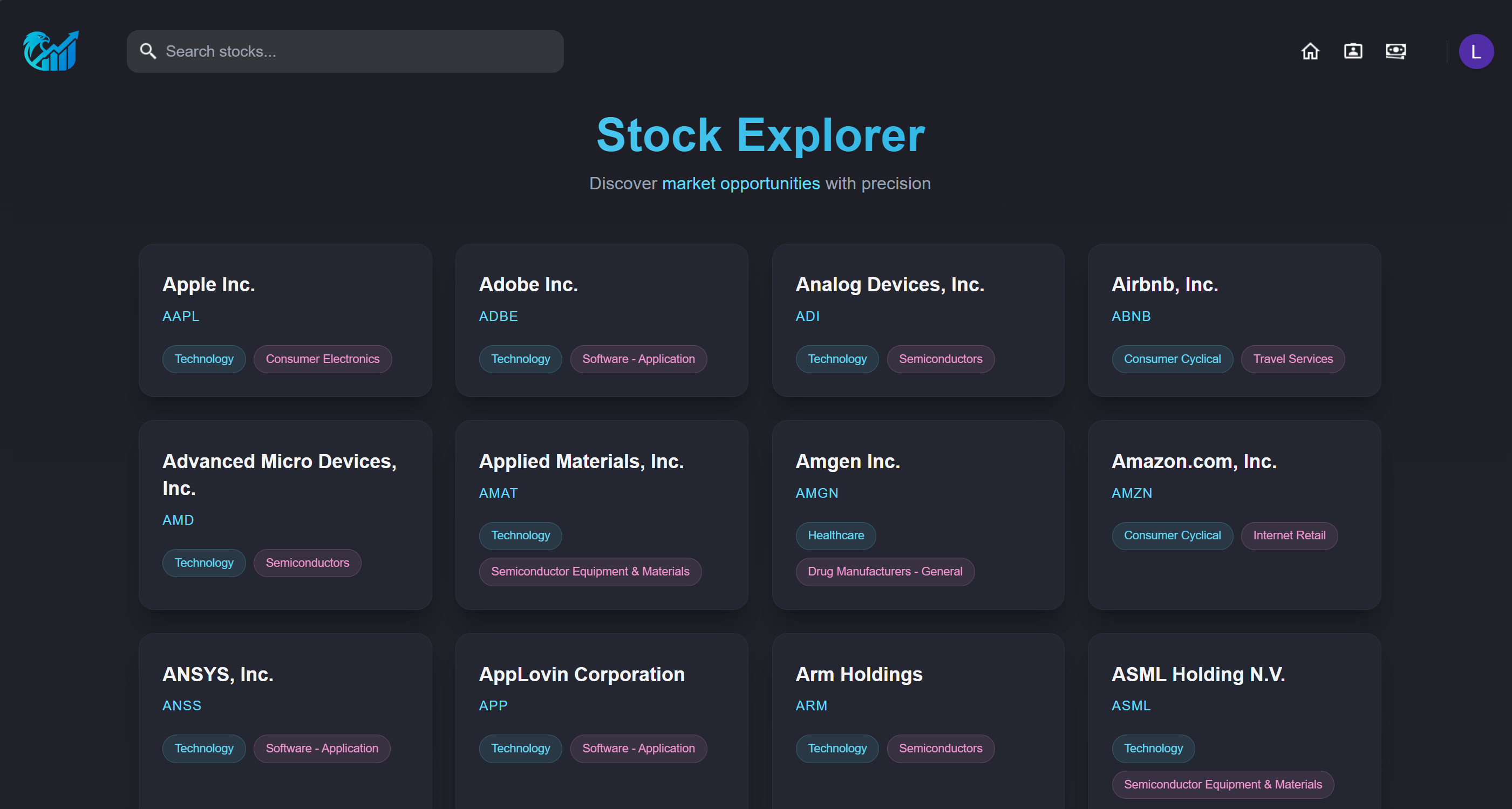The image size is (1512, 809).
Task: Click the ARM ticker symbol
Action: (811, 706)
